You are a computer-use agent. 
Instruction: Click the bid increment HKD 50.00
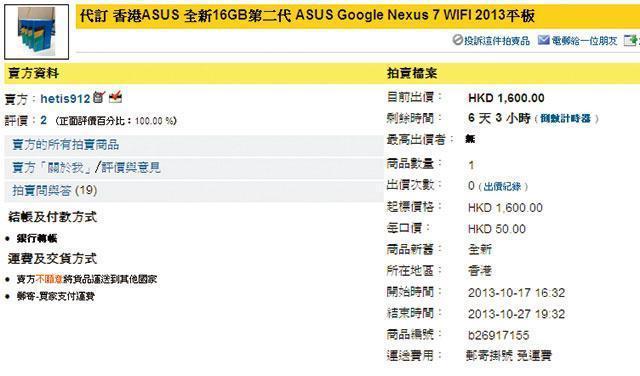pos(497,229)
